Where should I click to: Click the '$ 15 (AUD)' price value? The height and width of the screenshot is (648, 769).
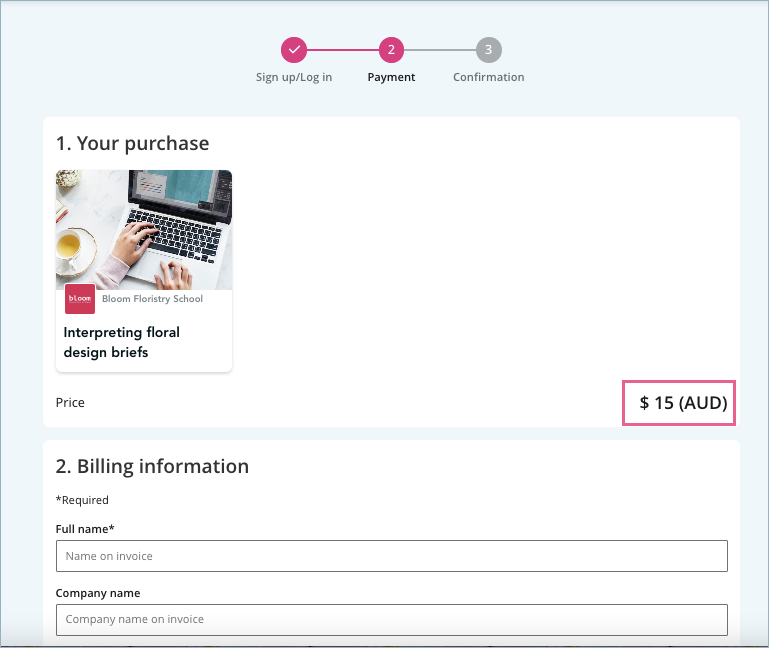click(683, 403)
